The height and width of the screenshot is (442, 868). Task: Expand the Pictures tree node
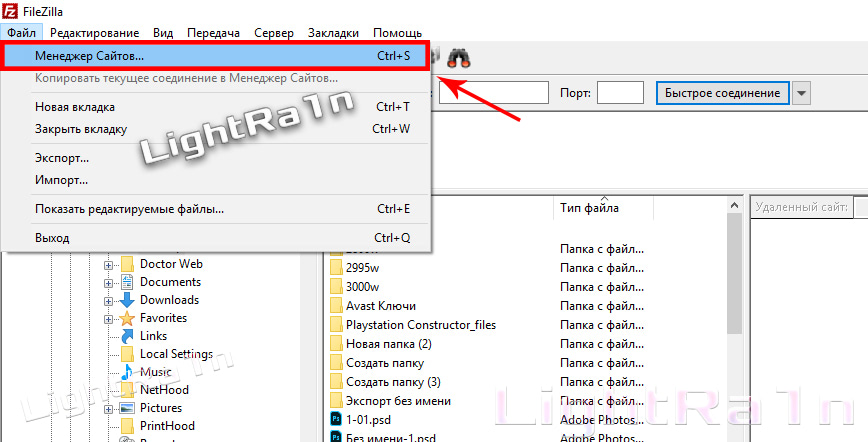[108, 409]
